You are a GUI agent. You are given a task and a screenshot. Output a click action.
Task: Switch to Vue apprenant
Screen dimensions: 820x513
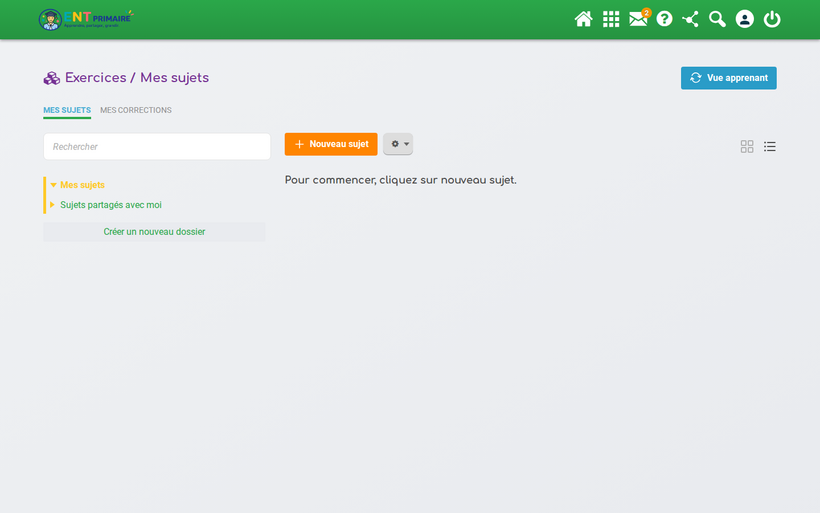[728, 78]
